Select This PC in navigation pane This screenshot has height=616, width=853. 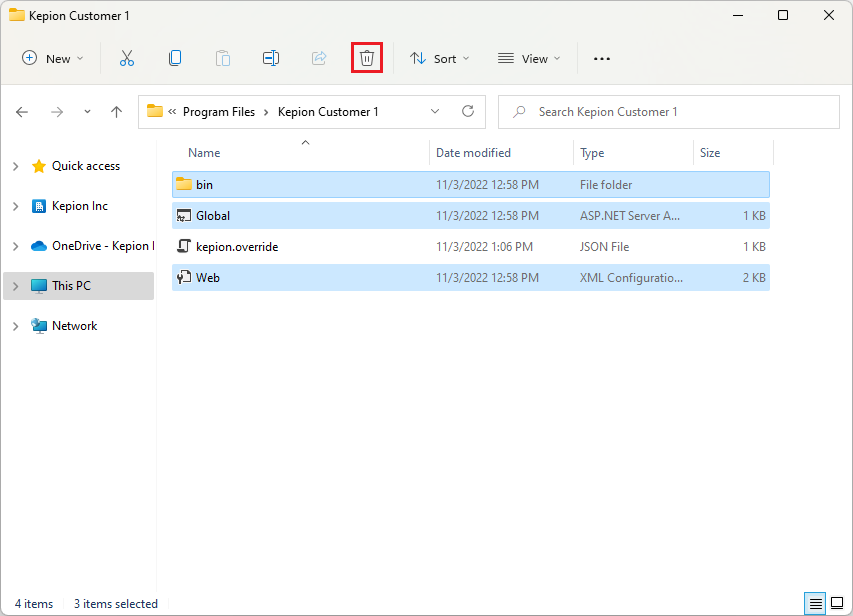71,286
